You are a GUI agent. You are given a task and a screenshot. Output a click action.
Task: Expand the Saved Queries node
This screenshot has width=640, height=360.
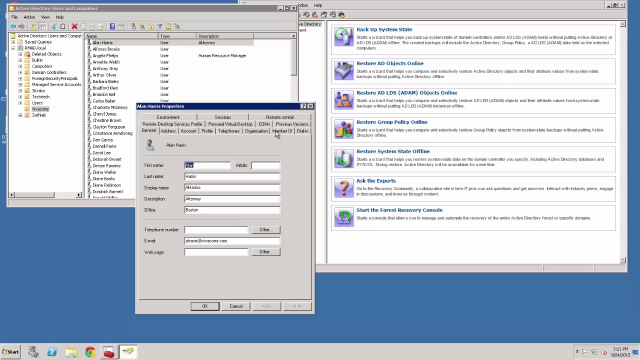point(13,42)
